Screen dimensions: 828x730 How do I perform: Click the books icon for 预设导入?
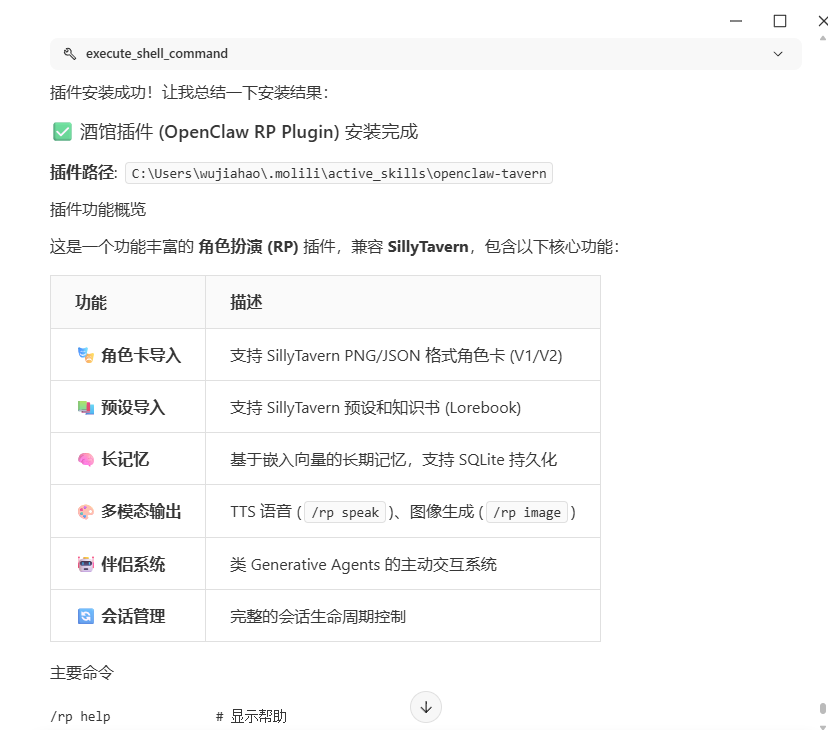(x=86, y=407)
